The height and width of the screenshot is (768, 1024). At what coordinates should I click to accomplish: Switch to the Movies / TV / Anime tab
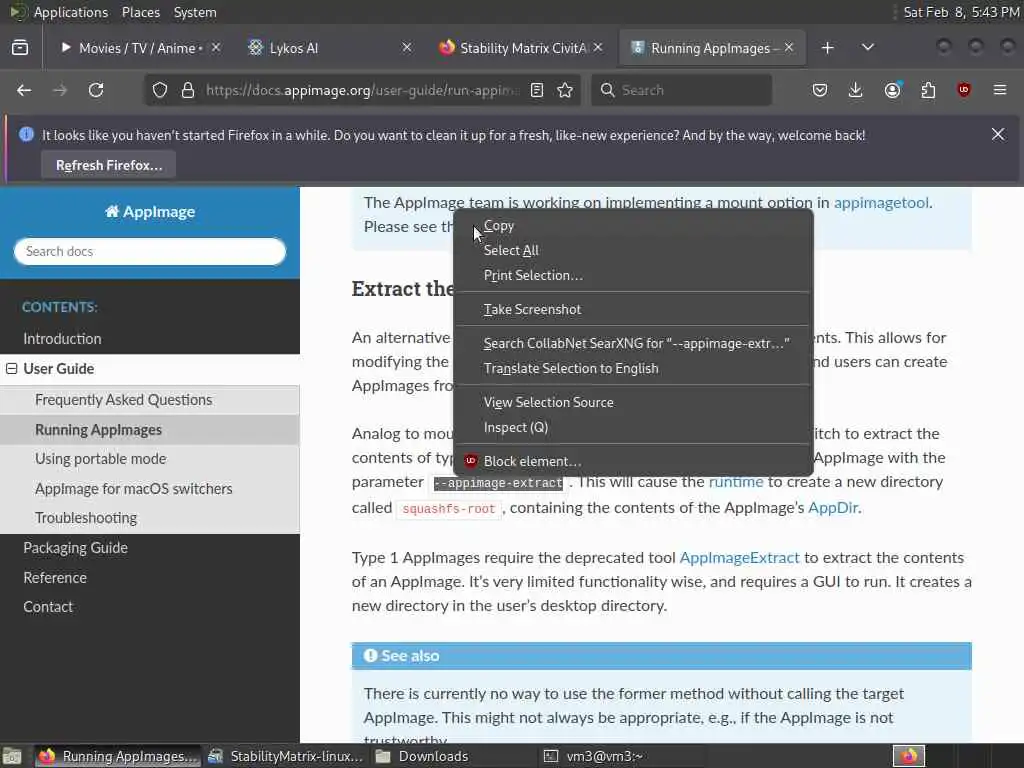[x=139, y=48]
